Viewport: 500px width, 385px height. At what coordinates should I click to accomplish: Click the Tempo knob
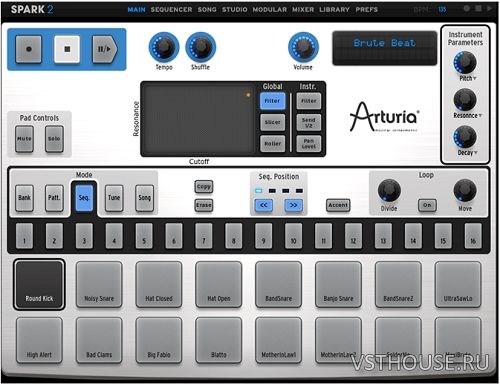click(164, 47)
